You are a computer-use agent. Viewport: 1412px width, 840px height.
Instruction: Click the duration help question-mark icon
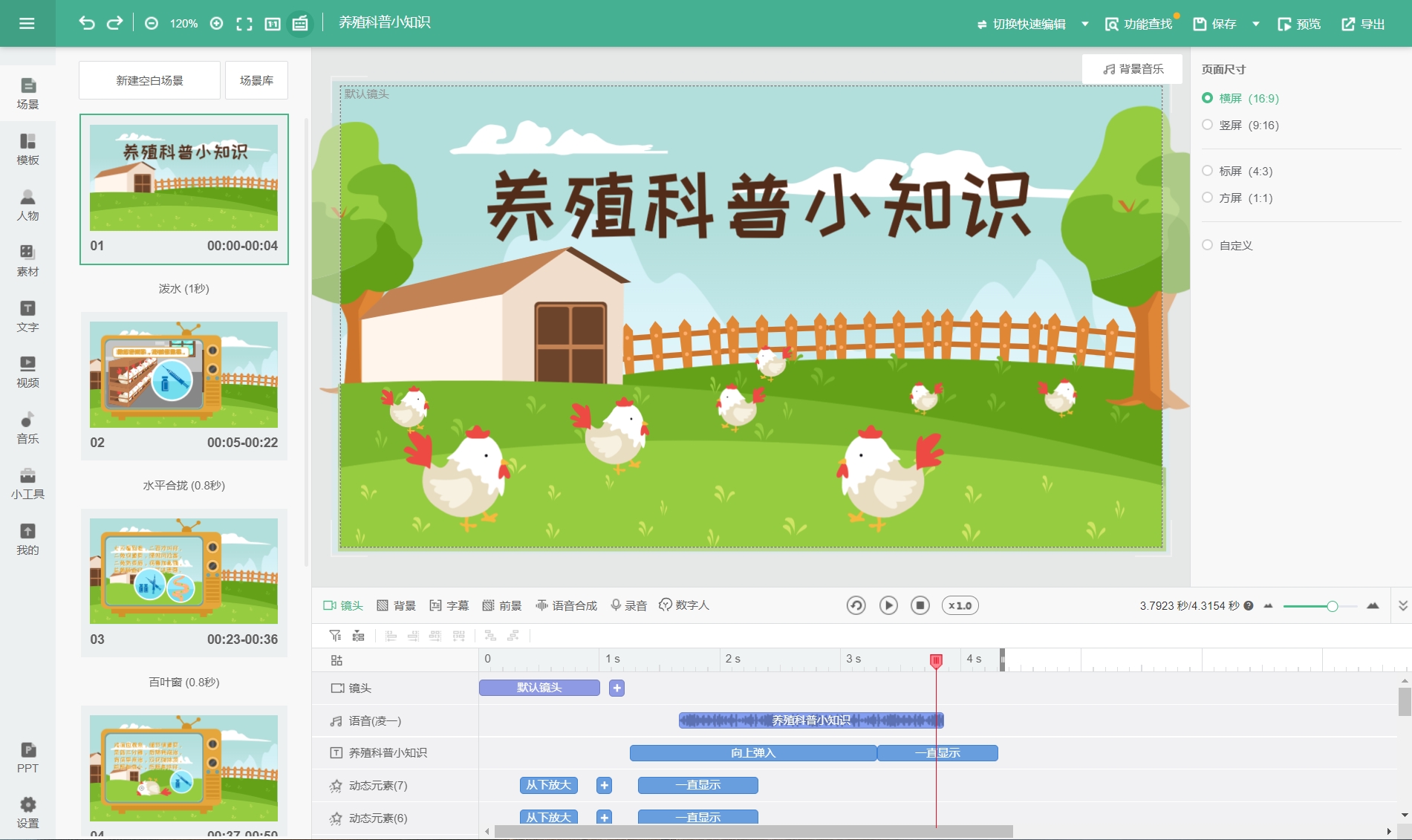(x=1249, y=605)
